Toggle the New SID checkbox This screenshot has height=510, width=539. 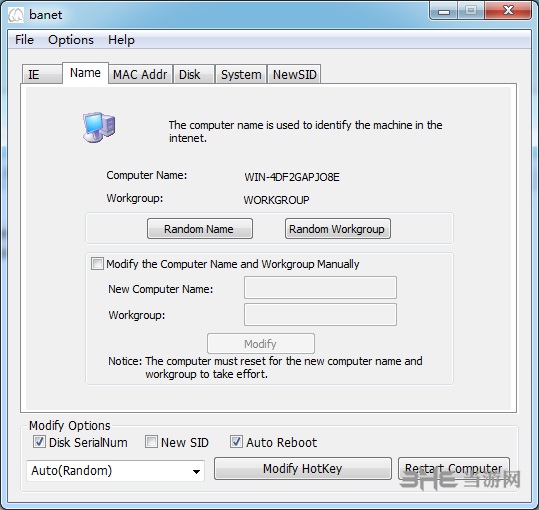[x=151, y=442]
